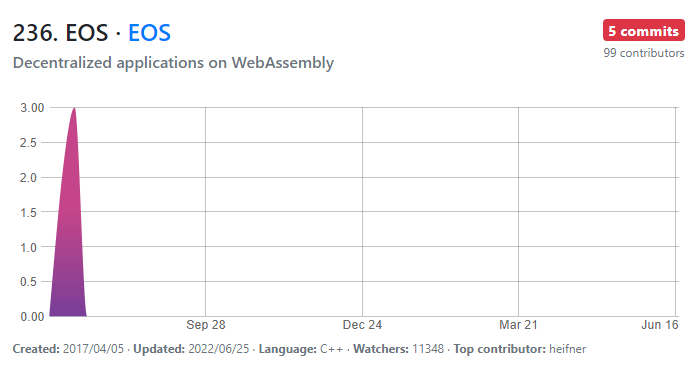
Task: Click the 2.0 y-axis value
Action: 28,178
